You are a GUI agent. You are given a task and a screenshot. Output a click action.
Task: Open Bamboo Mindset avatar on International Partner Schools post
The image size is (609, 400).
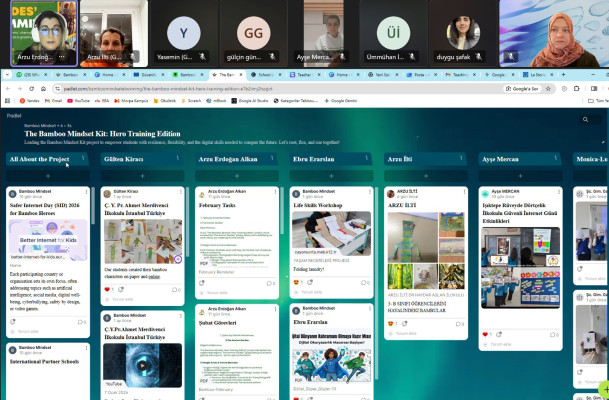12,350
